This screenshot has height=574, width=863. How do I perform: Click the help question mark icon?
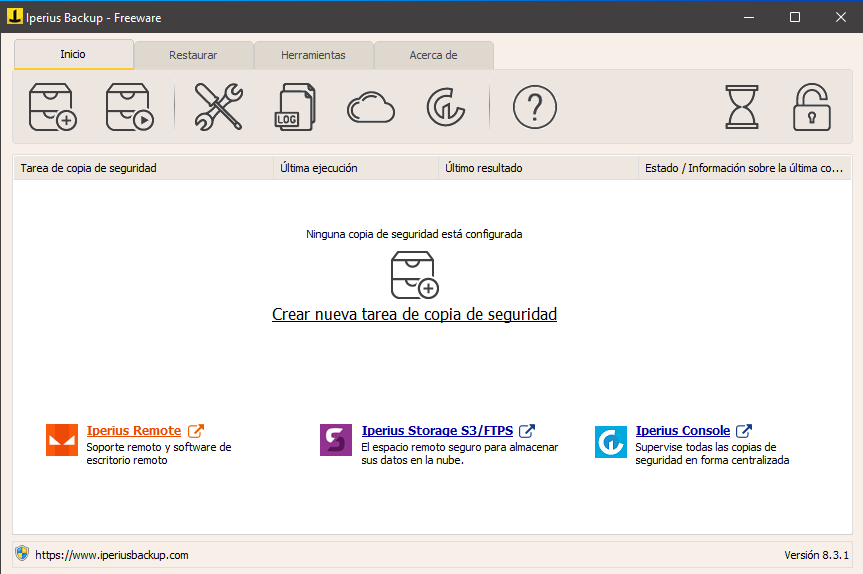[534, 107]
